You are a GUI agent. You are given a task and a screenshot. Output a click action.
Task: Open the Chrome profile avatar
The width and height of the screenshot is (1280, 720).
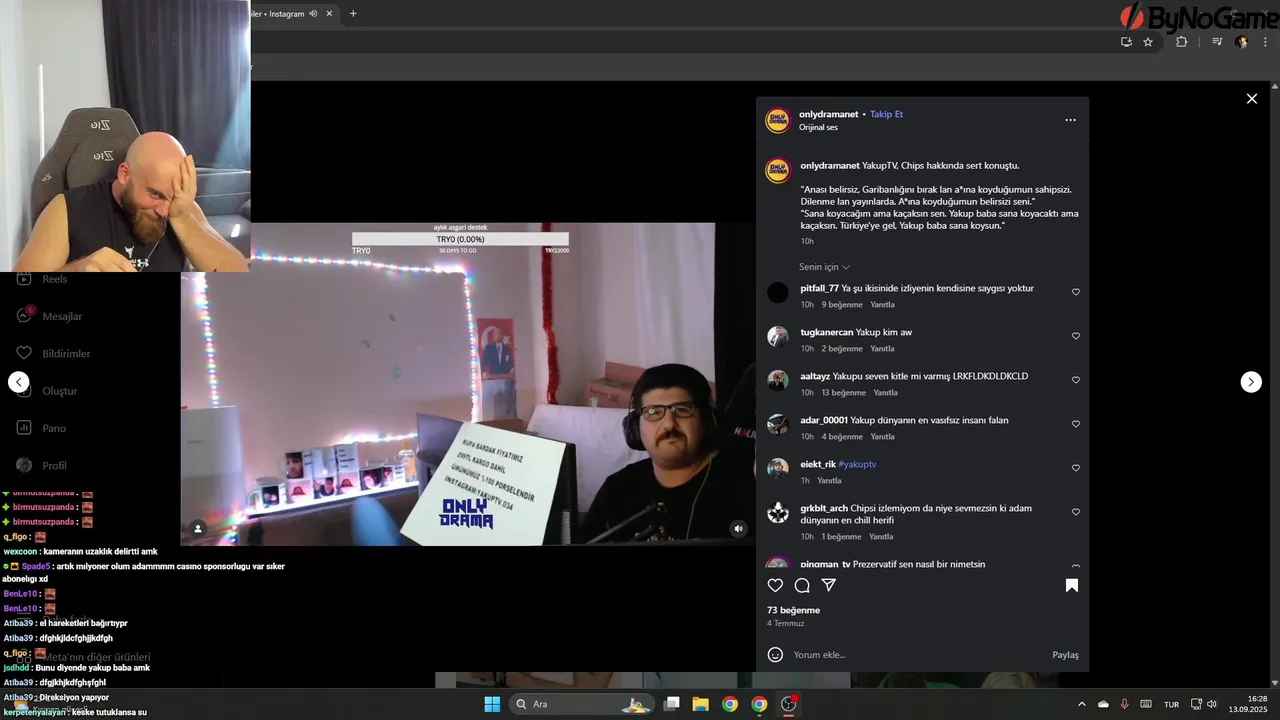1241,42
